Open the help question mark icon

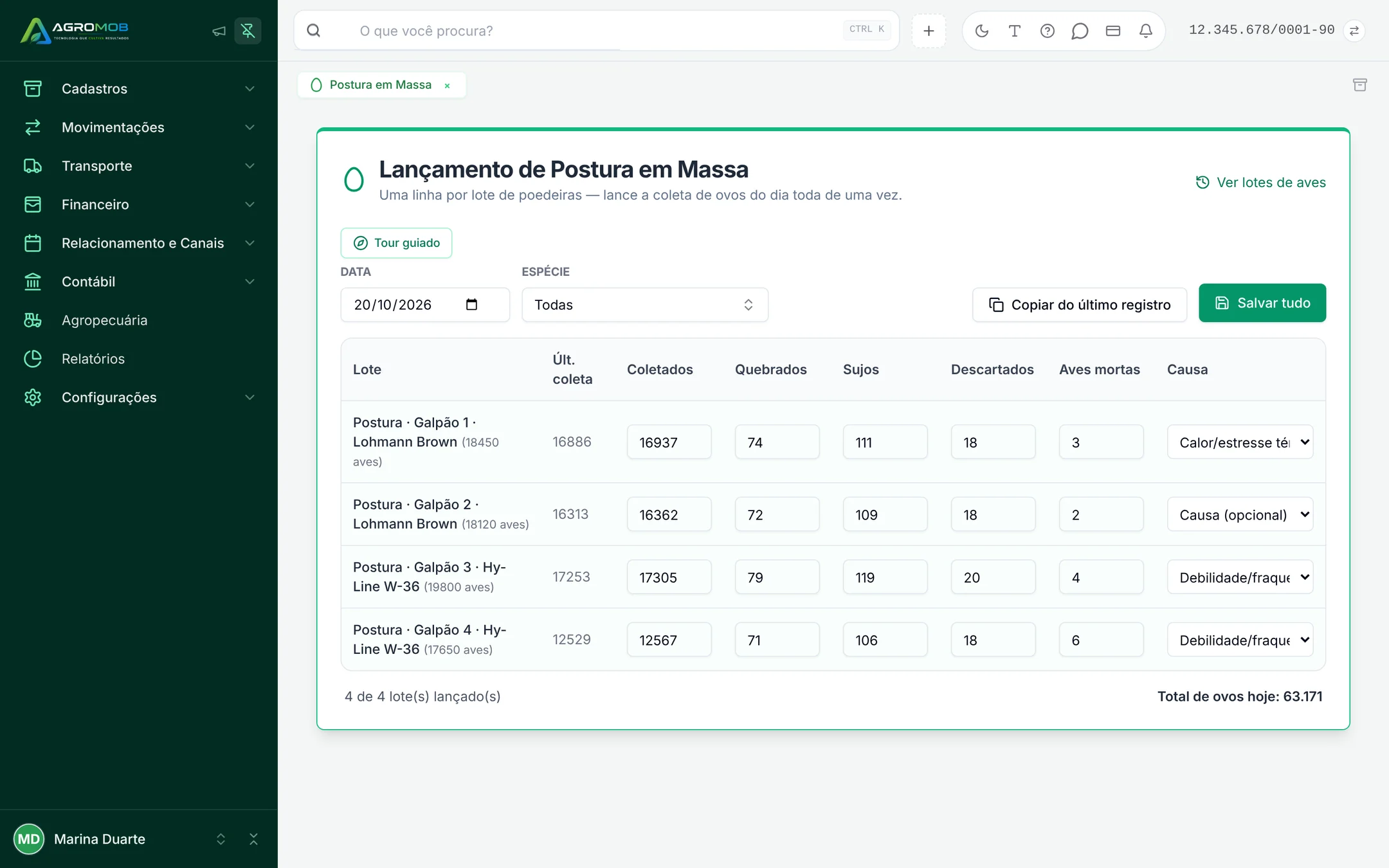coord(1048,31)
